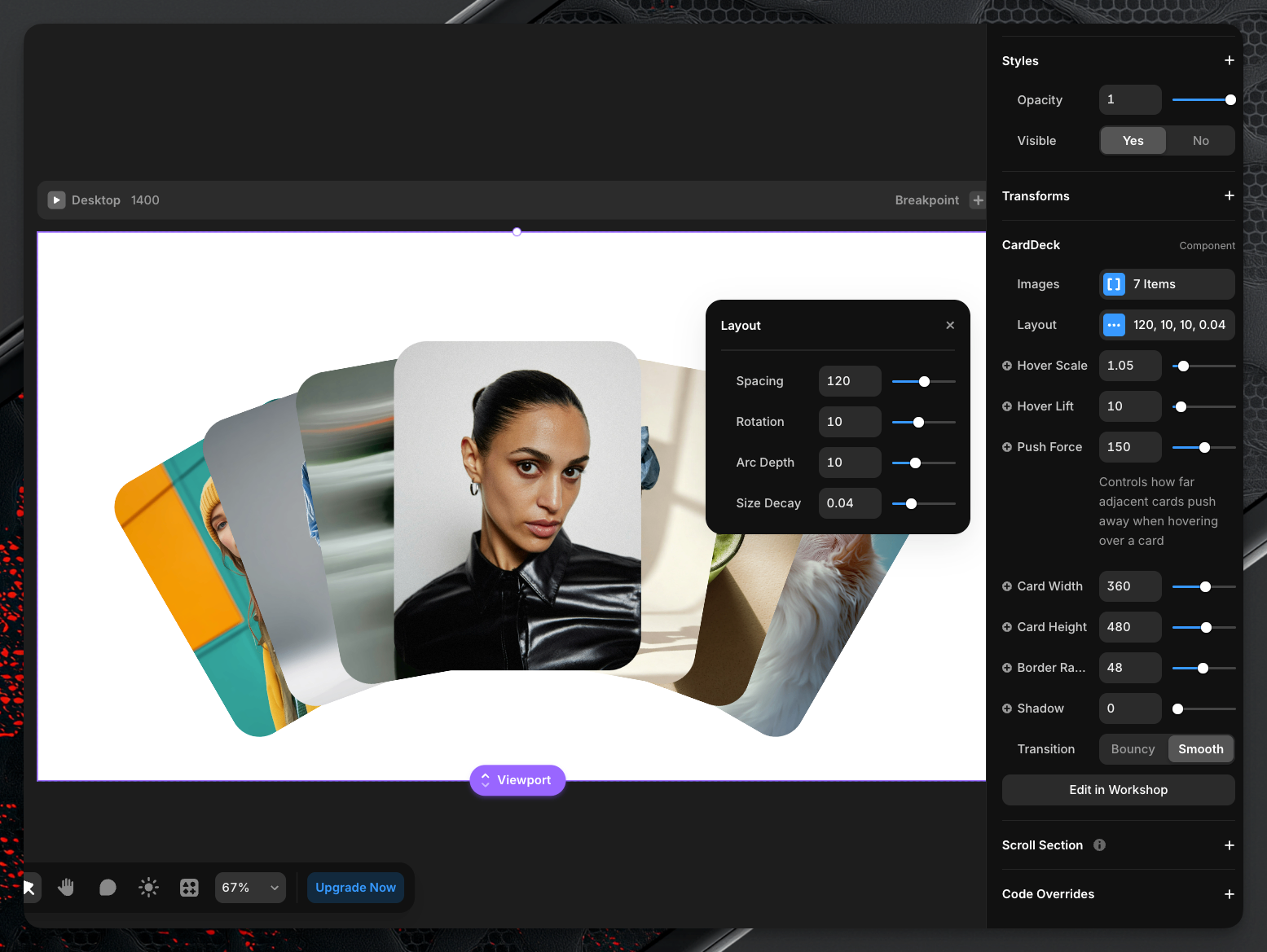Click the Edit in Workshop button
Image resolution: width=1267 pixels, height=952 pixels.
(x=1118, y=790)
